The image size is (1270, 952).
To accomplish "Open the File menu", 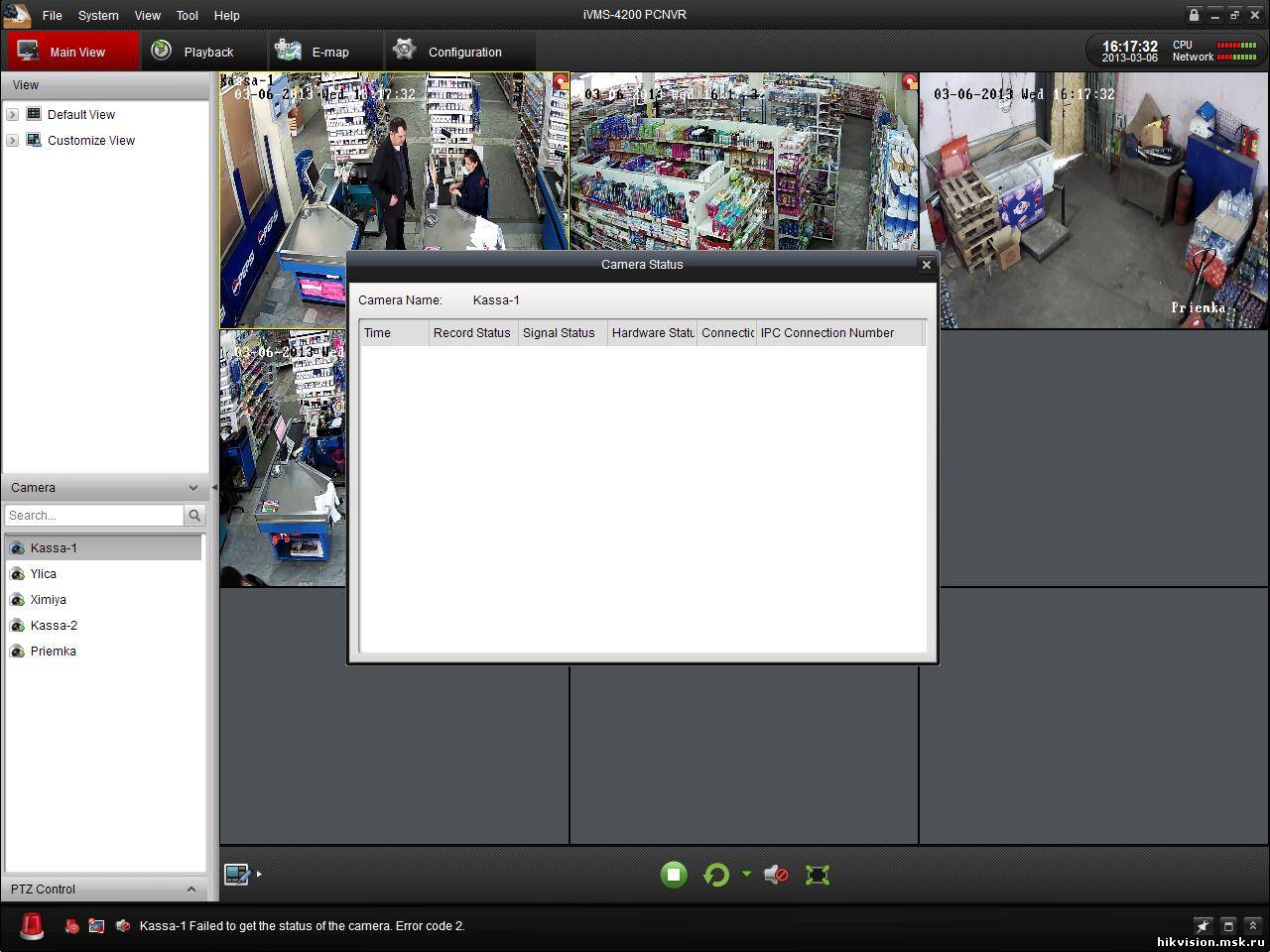I will [52, 15].
